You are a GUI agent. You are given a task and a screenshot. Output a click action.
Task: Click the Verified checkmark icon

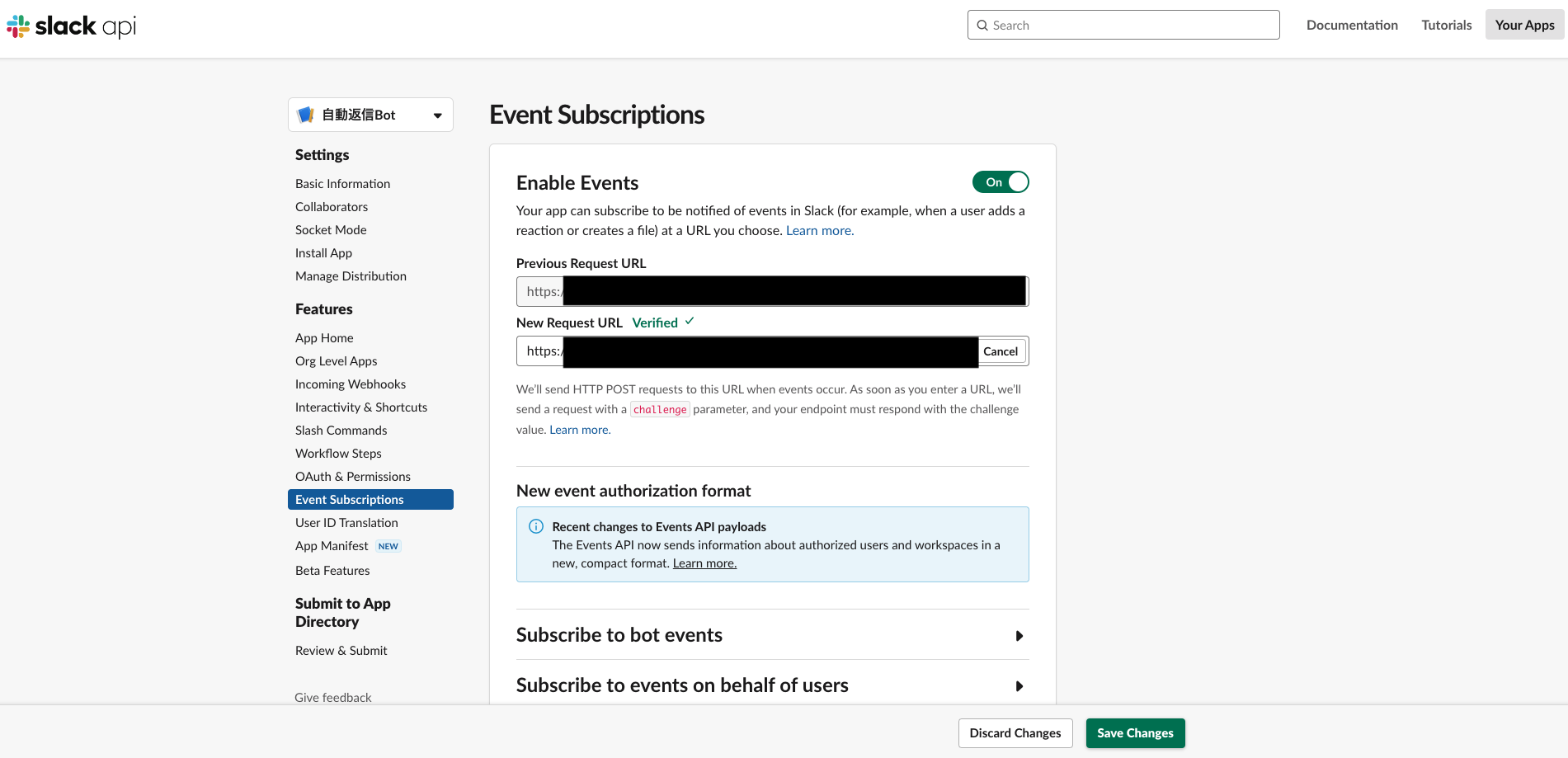690,322
